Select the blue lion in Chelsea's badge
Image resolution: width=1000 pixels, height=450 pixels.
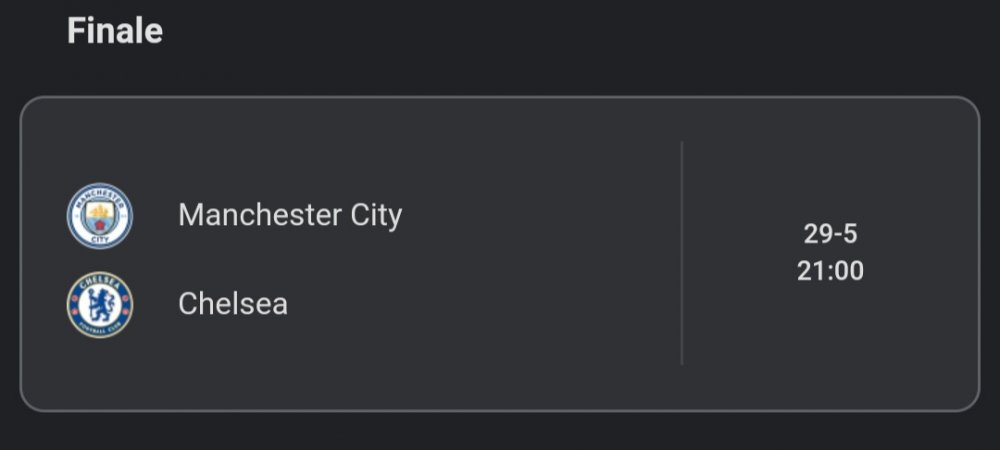100,305
